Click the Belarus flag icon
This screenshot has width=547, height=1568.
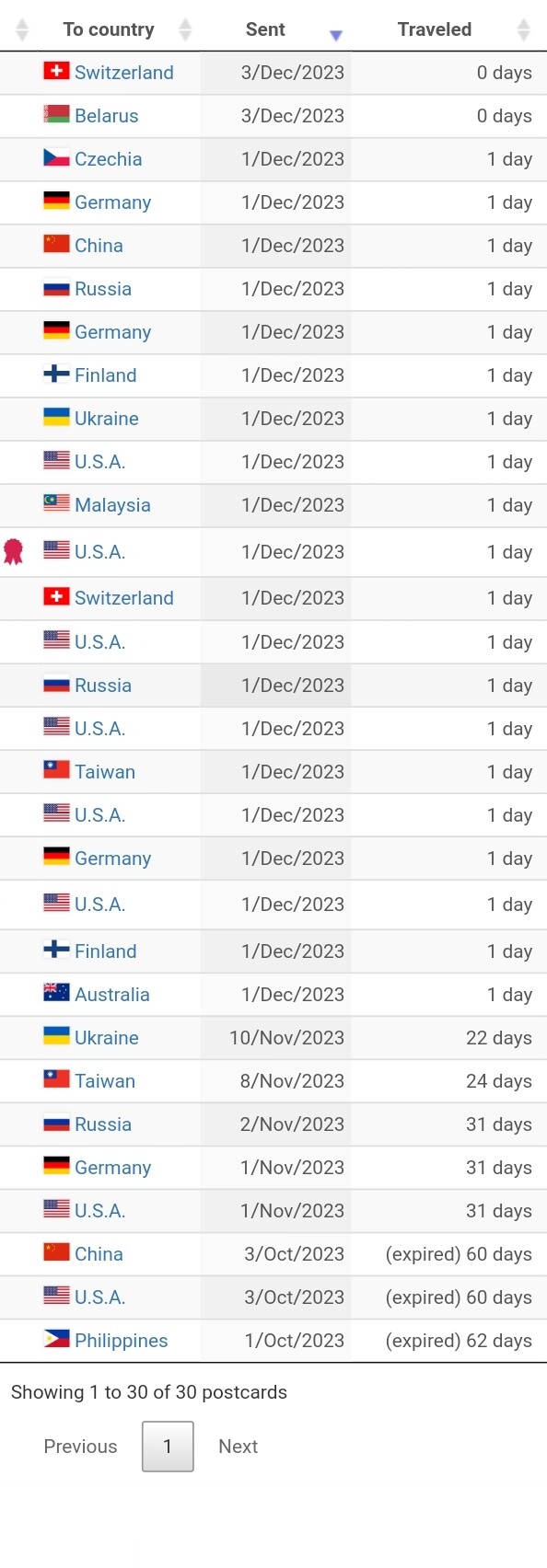[x=56, y=114]
